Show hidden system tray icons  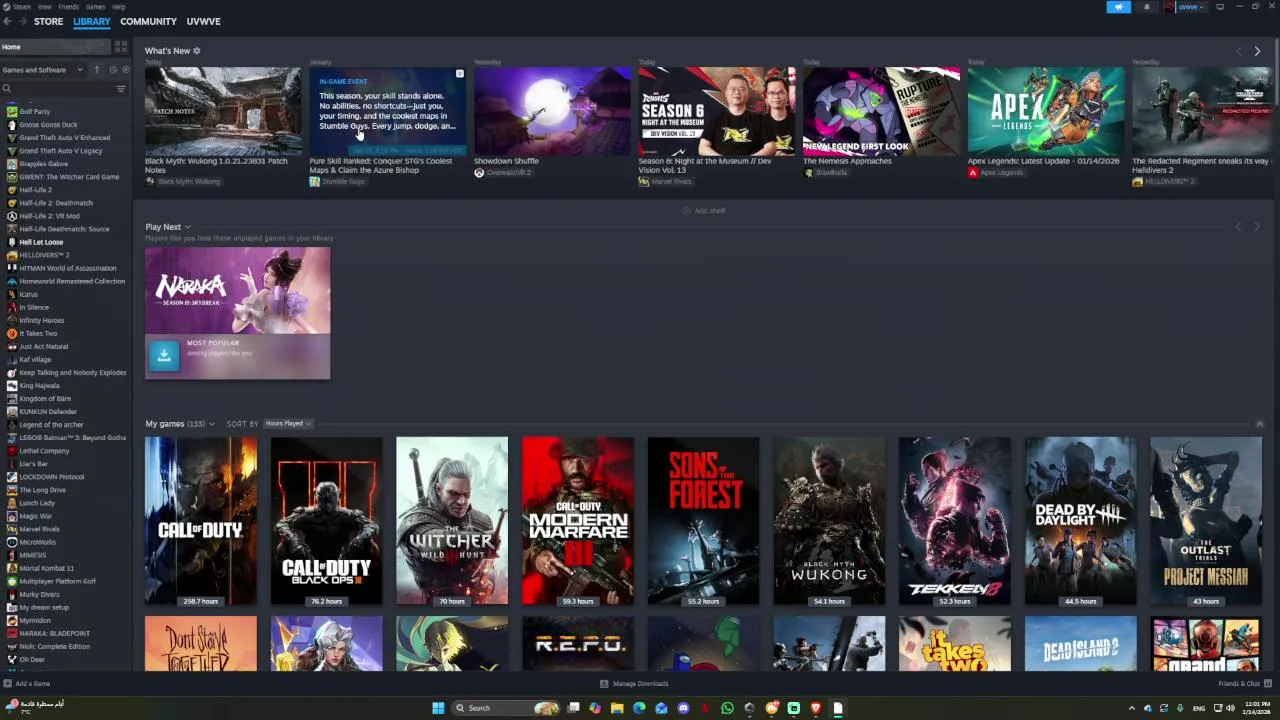[x=1132, y=708]
